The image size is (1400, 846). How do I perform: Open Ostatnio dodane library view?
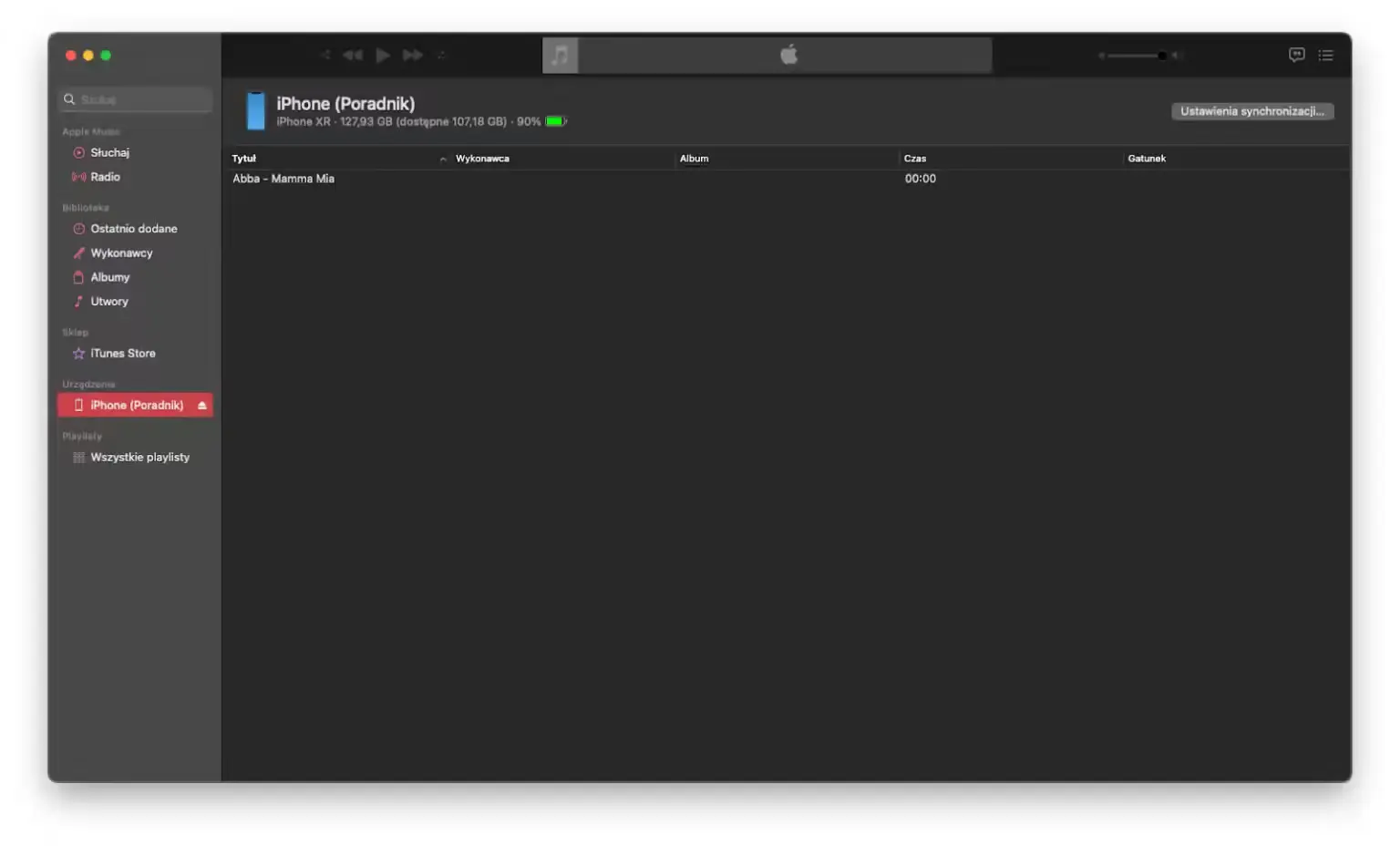point(133,229)
